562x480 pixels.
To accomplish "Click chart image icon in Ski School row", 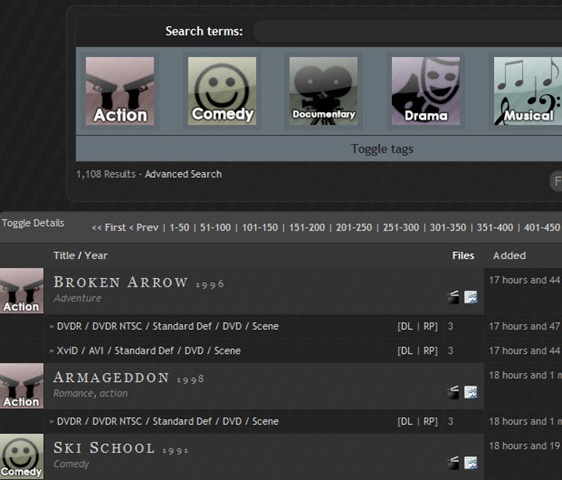I will (x=471, y=463).
